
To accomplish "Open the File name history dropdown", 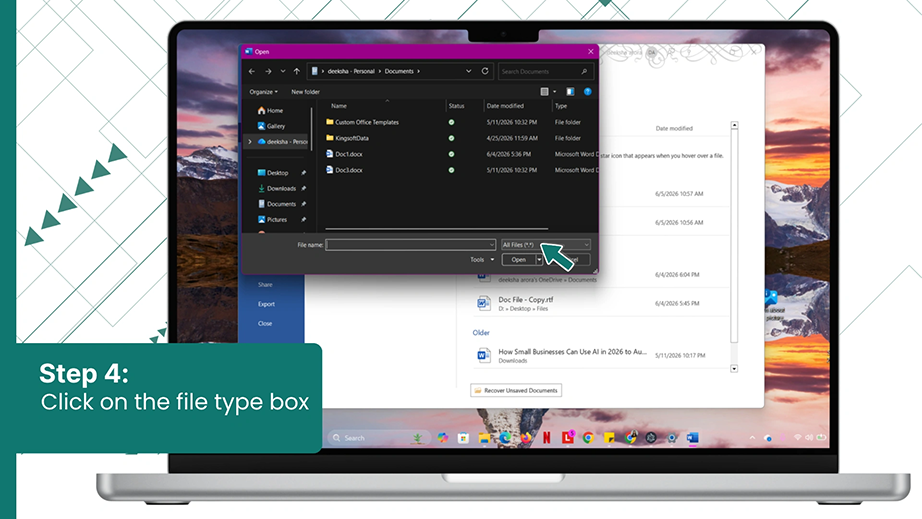I will (x=492, y=245).
